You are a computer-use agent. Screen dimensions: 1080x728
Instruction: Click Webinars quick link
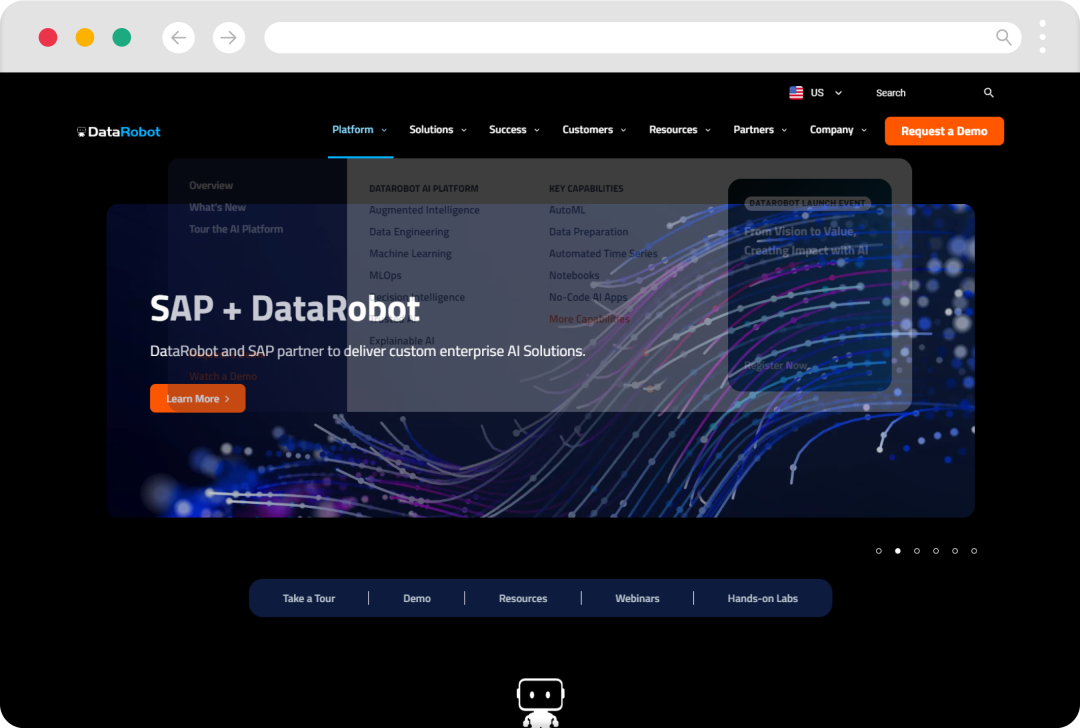(x=637, y=599)
